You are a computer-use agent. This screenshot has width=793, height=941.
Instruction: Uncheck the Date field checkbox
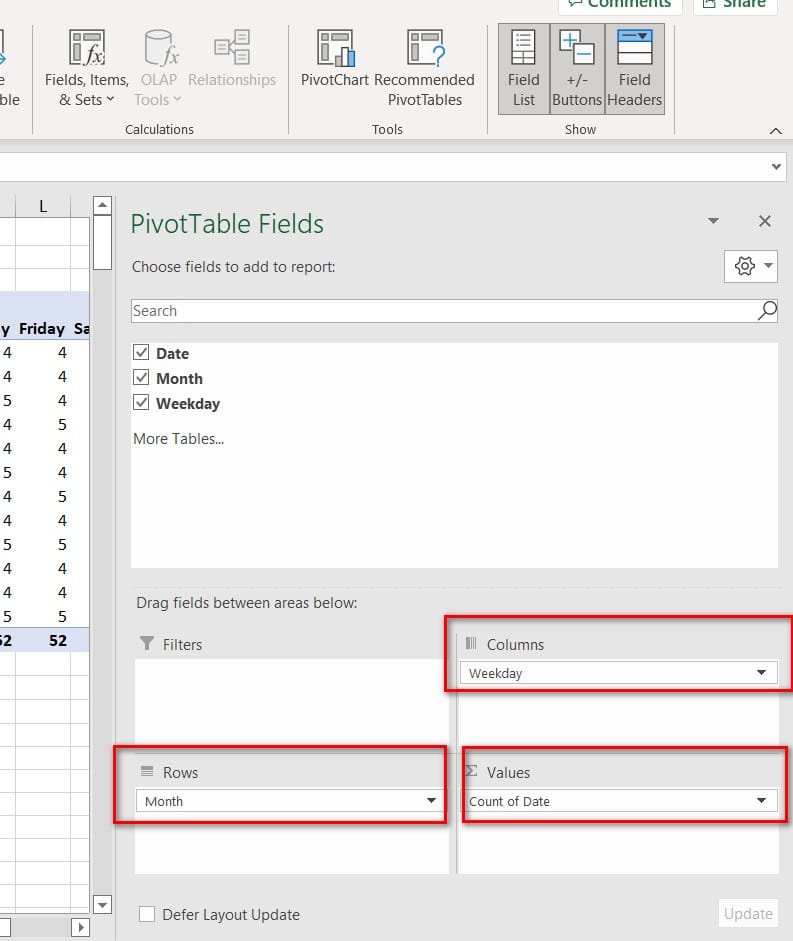[141, 352]
